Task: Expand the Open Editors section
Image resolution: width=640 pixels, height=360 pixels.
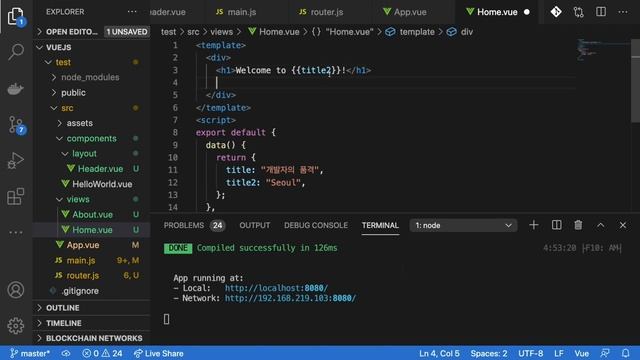Action: click(x=91, y=32)
